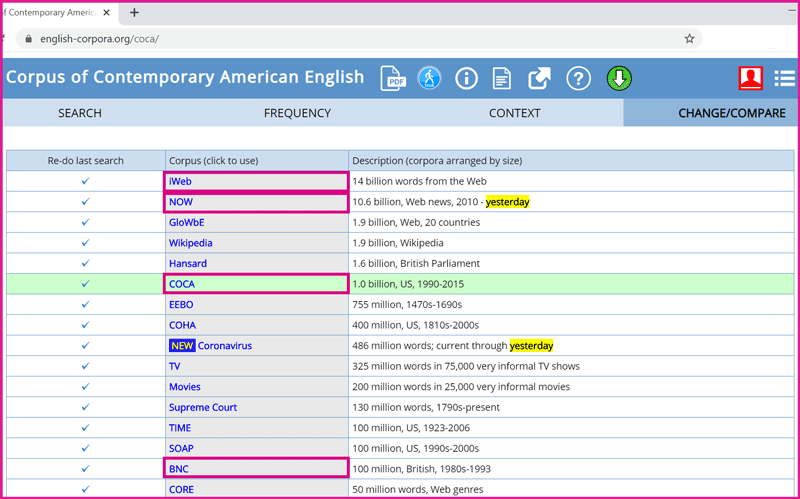Select the NOW corpus link
This screenshot has height=499, width=800.
[x=181, y=202]
